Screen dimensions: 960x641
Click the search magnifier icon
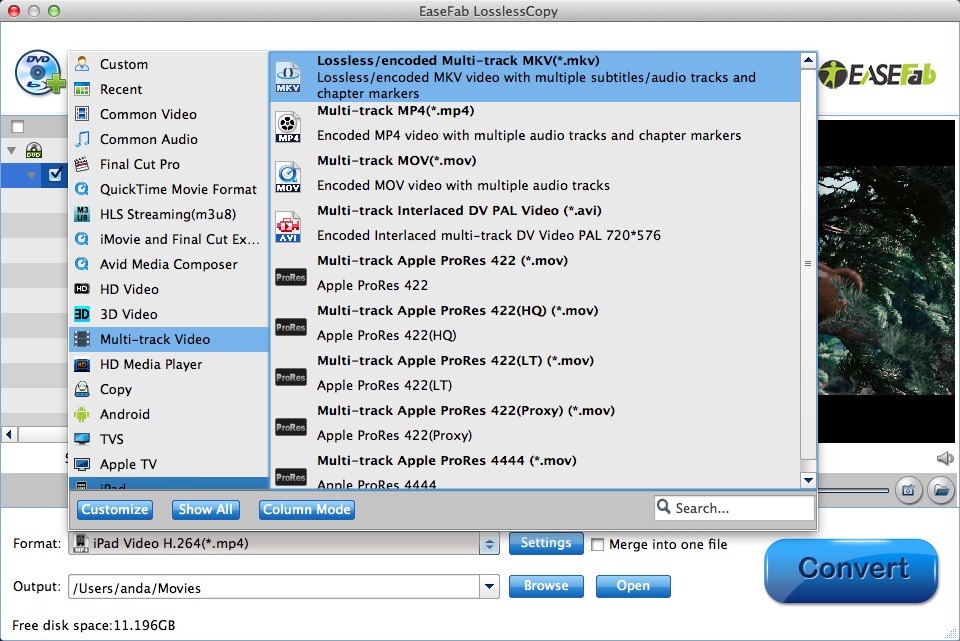pos(664,506)
